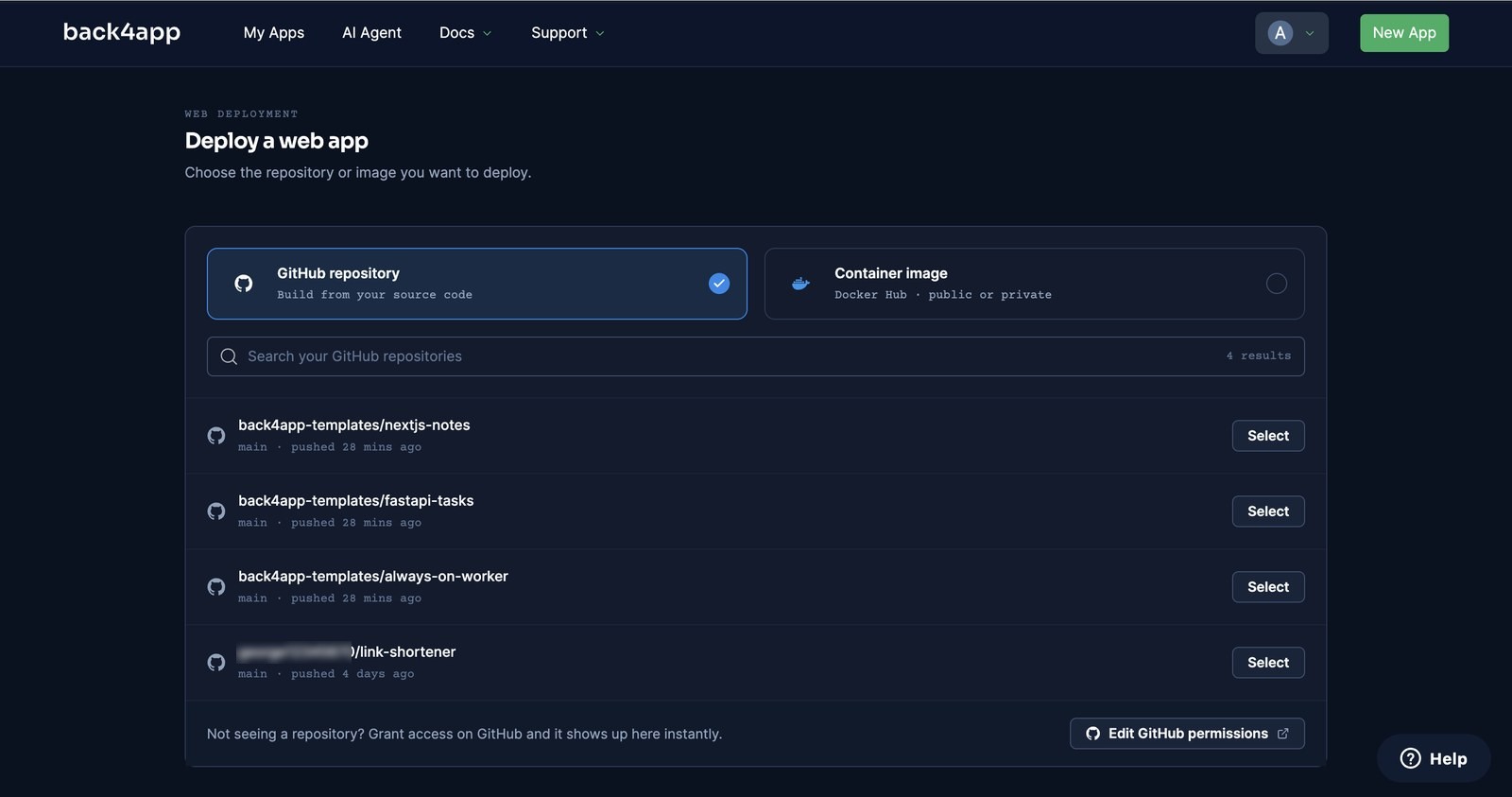
Task: Select the fastapi-tasks repository
Action: (x=1268, y=511)
